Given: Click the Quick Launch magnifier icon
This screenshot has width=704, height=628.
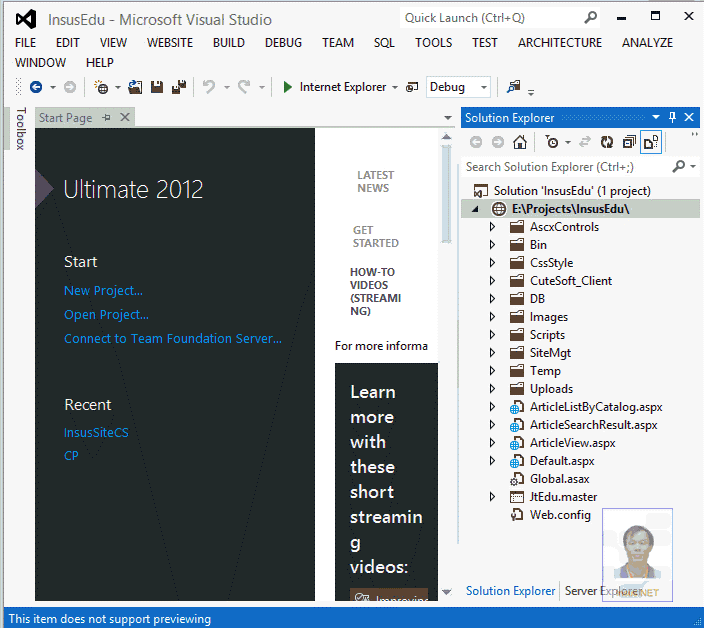Looking at the screenshot, I should click(x=591, y=18).
